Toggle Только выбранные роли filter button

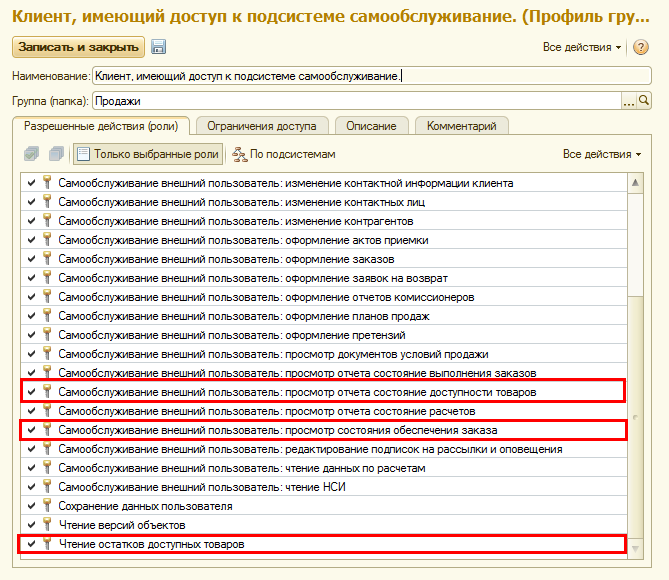click(148, 154)
